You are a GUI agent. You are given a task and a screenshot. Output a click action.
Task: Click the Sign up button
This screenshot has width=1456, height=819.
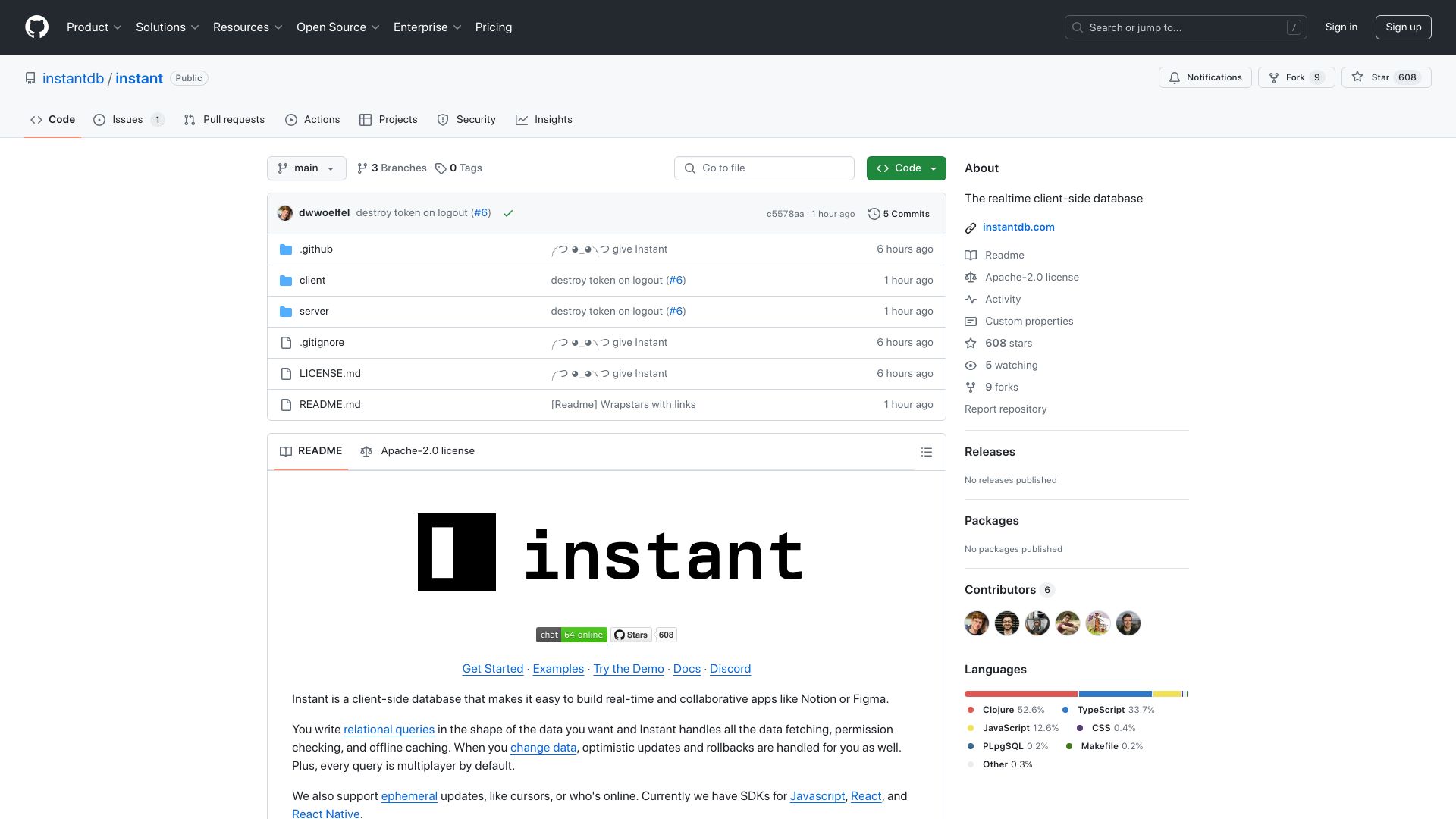tap(1404, 27)
